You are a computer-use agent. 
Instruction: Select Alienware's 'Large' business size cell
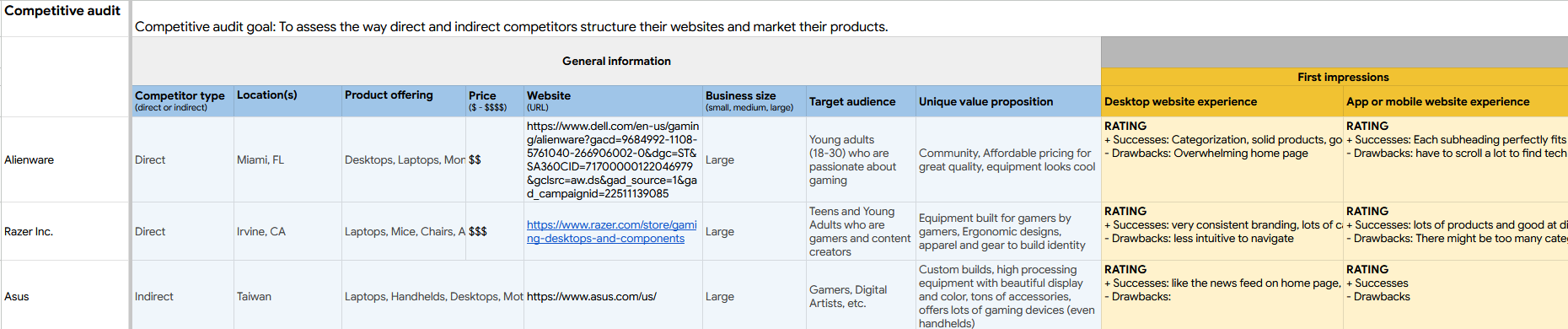(x=754, y=159)
